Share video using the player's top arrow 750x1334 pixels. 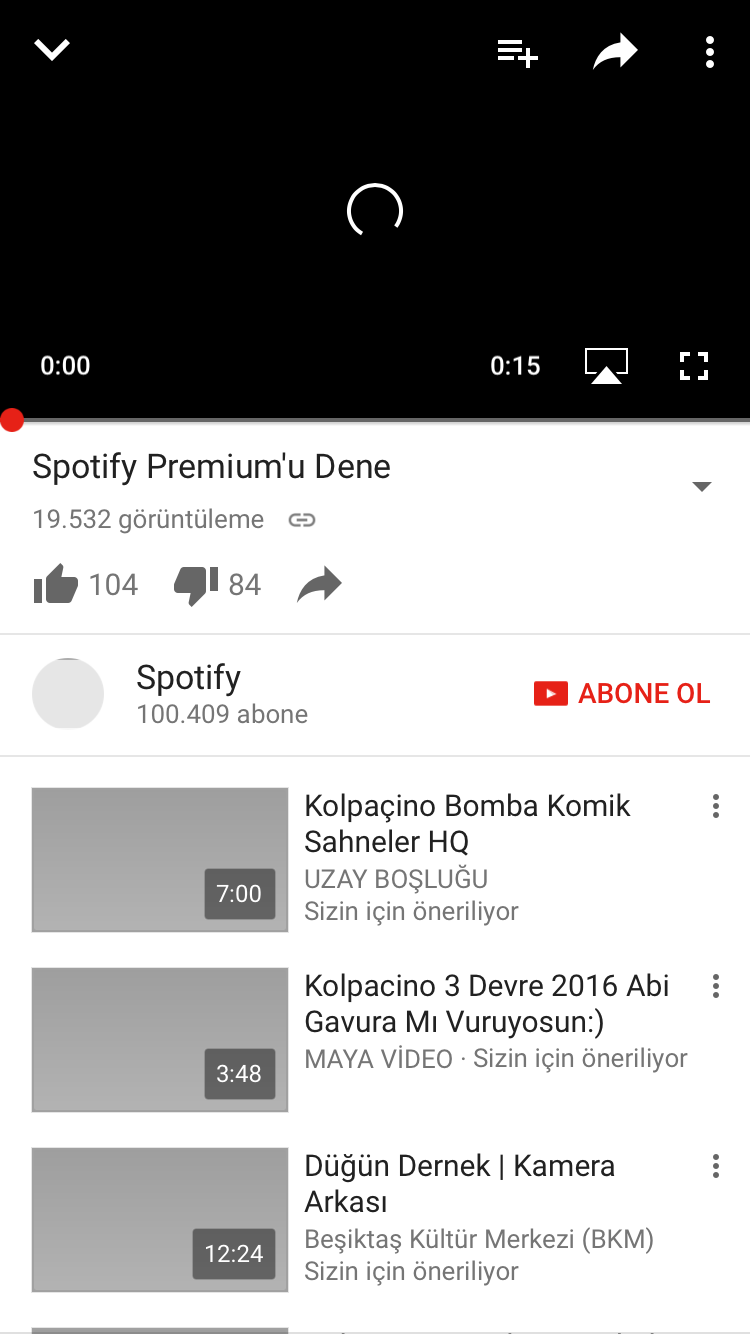pos(615,52)
